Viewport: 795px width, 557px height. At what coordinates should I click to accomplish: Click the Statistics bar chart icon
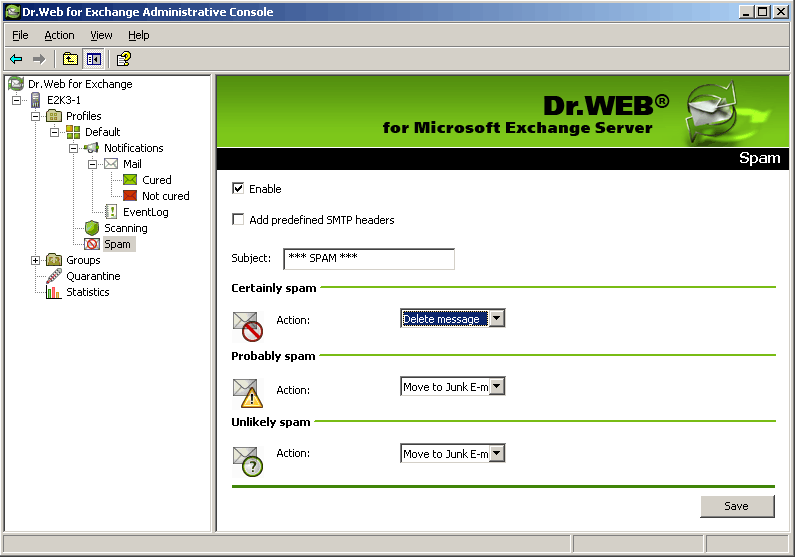coord(53,292)
